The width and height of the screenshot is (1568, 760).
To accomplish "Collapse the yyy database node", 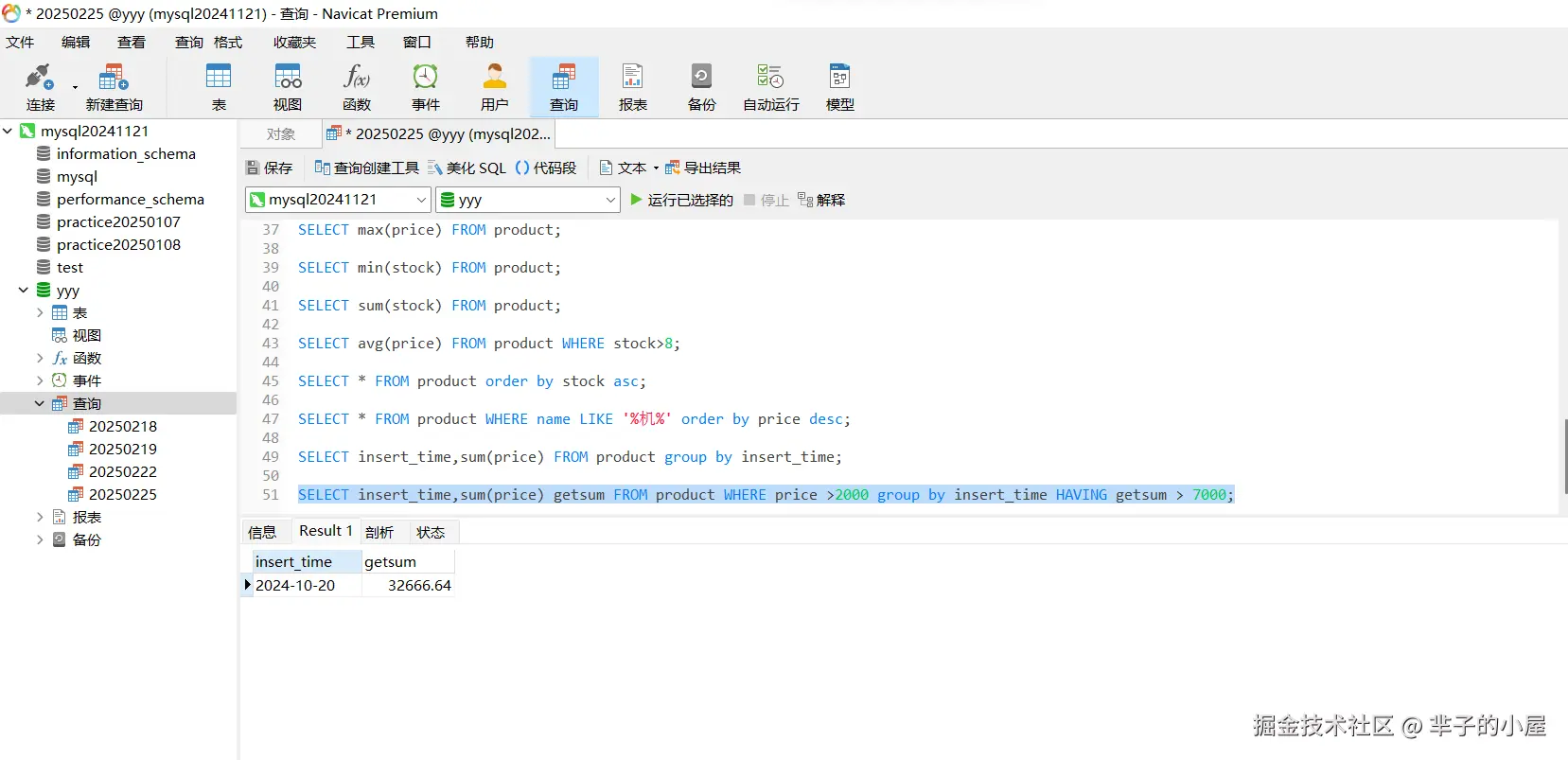I will [x=24, y=291].
